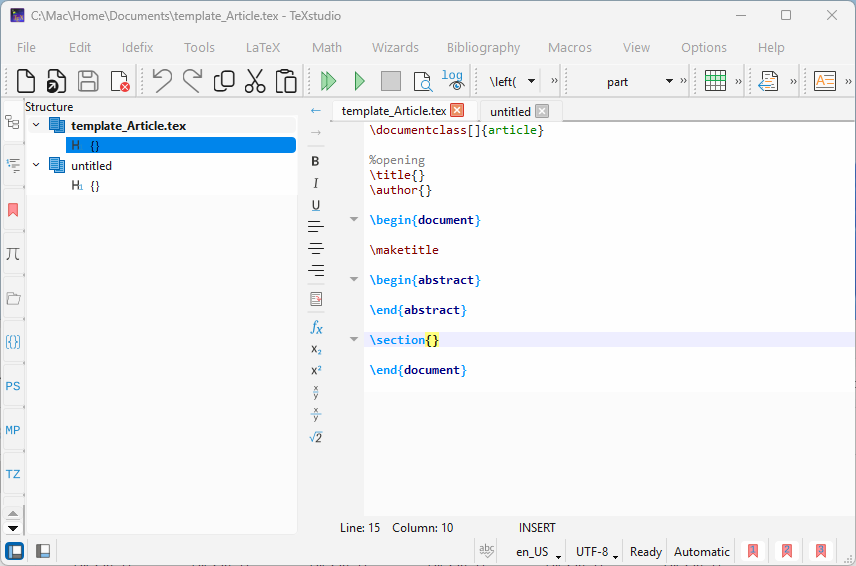Open the PS PSTricks commands panel

pos(13,386)
